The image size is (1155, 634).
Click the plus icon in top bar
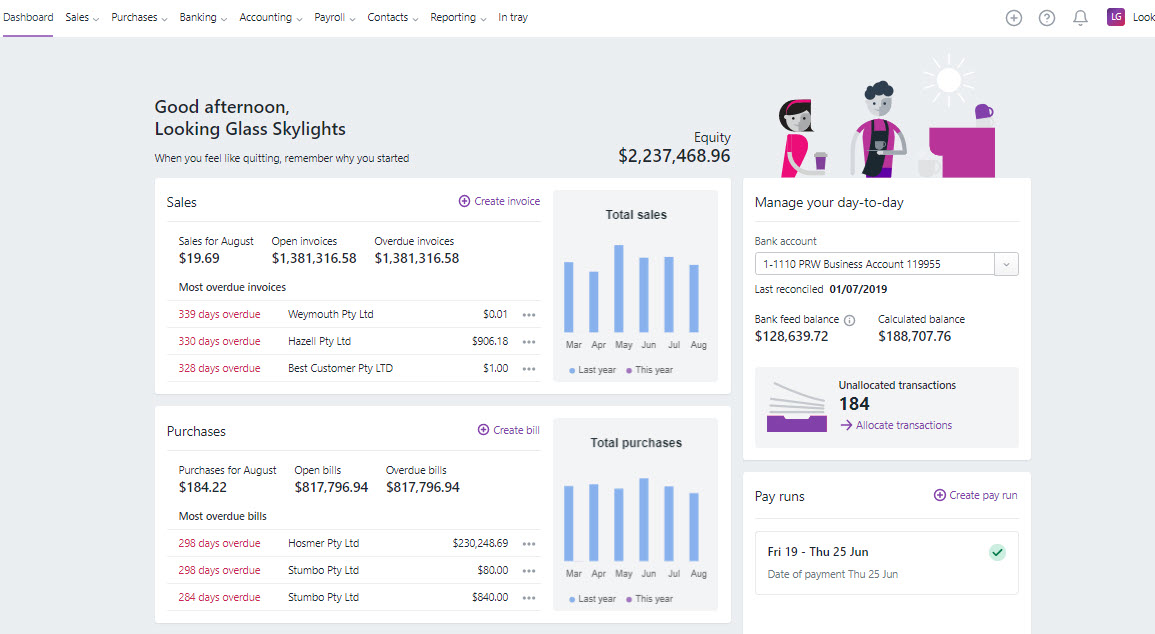coord(1013,18)
